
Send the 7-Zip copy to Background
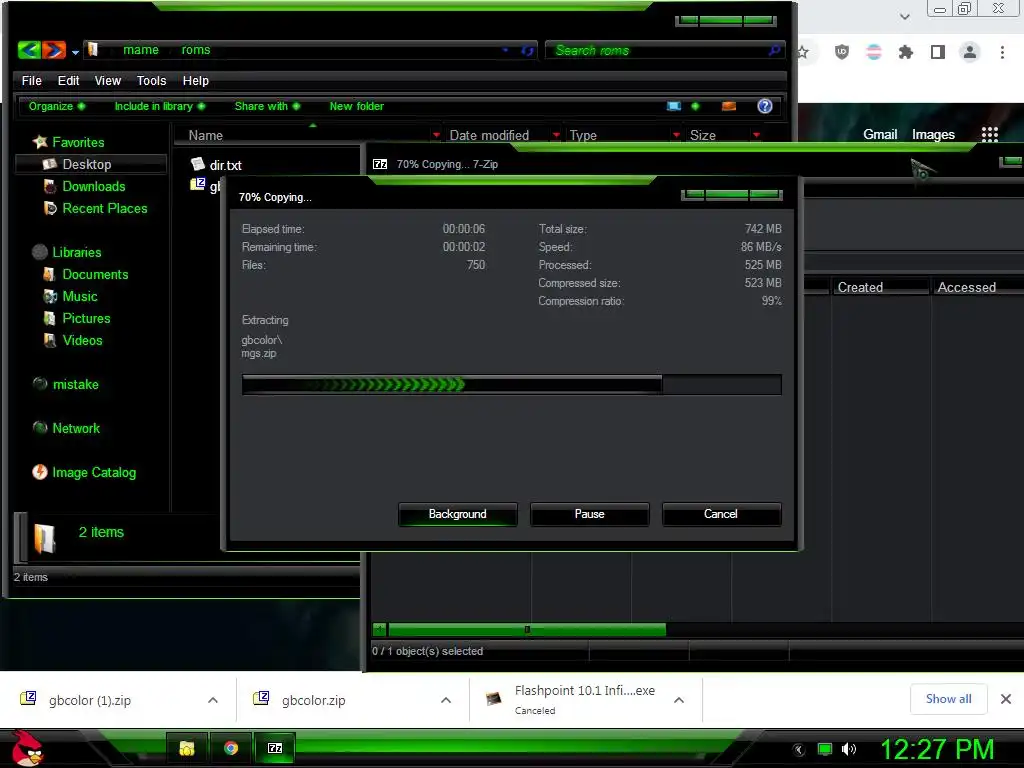tap(457, 514)
